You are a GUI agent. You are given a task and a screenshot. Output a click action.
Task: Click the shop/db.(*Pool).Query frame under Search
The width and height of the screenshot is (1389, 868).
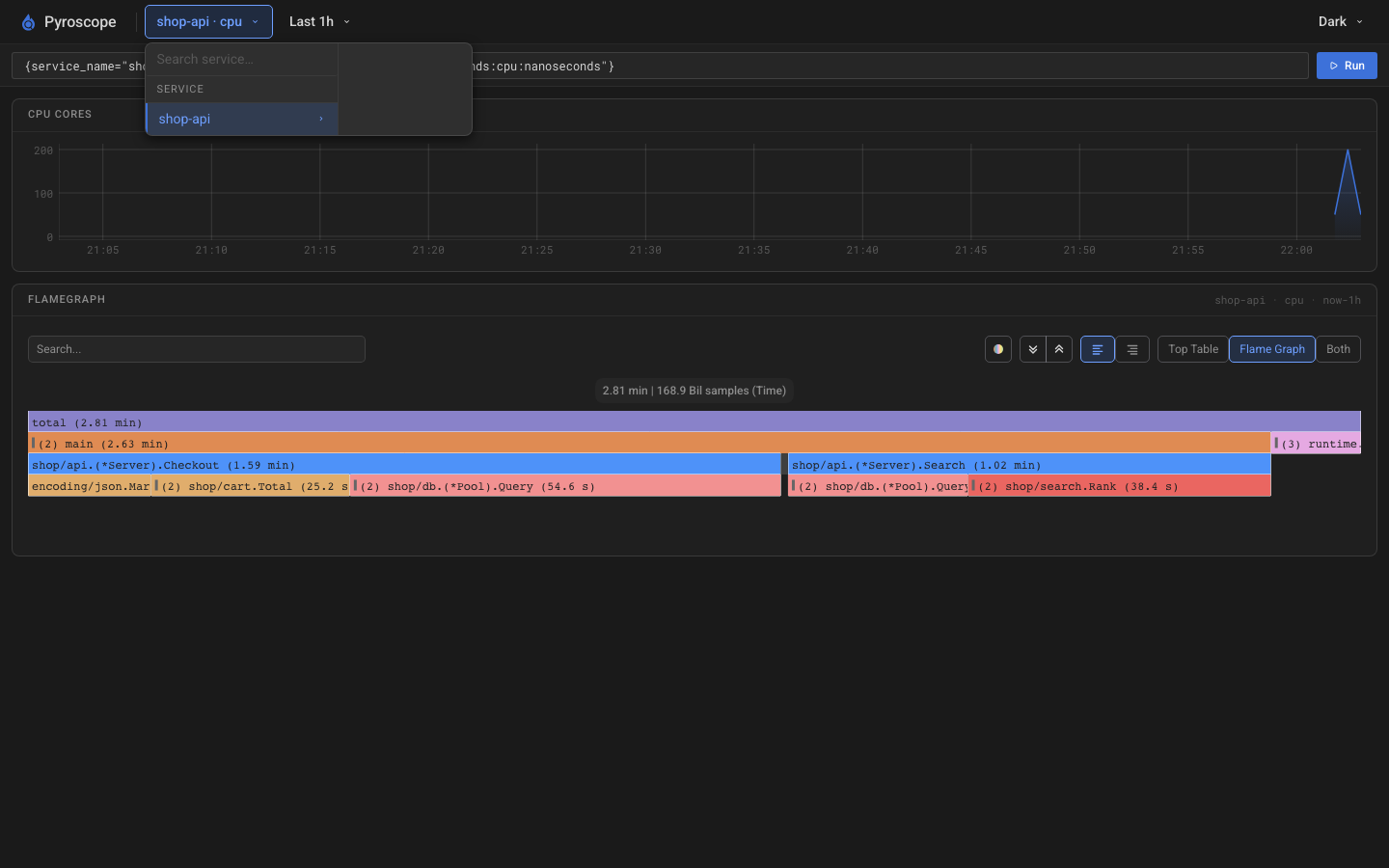point(878,486)
